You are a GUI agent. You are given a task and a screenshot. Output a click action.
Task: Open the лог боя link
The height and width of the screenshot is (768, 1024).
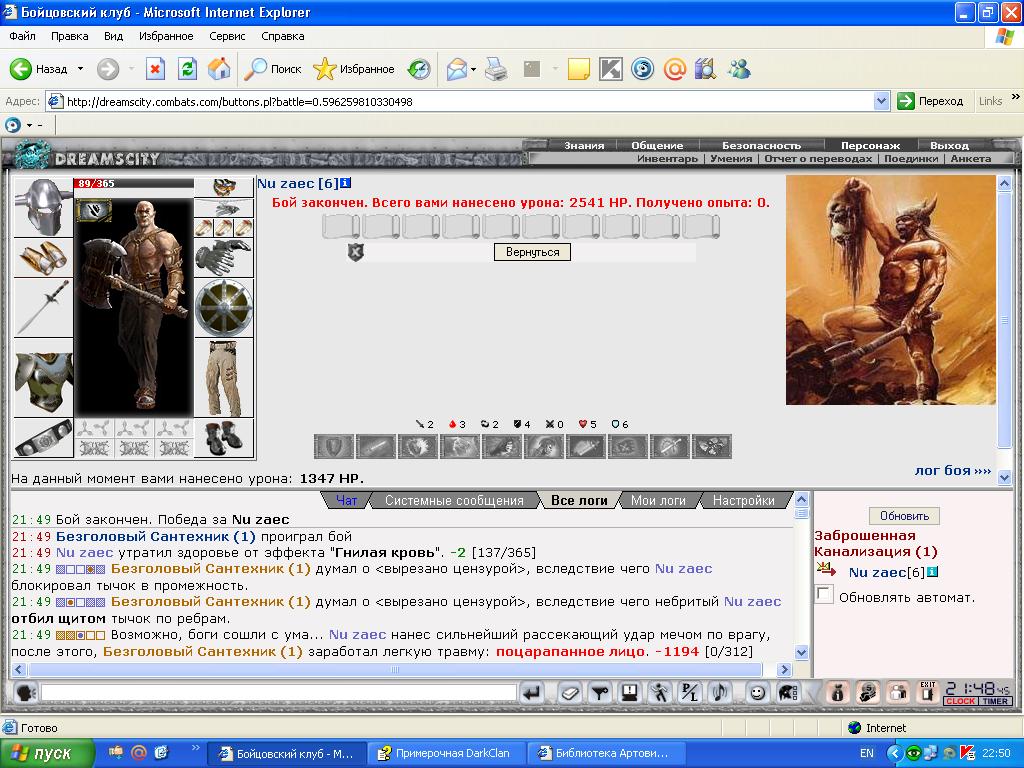coord(953,470)
